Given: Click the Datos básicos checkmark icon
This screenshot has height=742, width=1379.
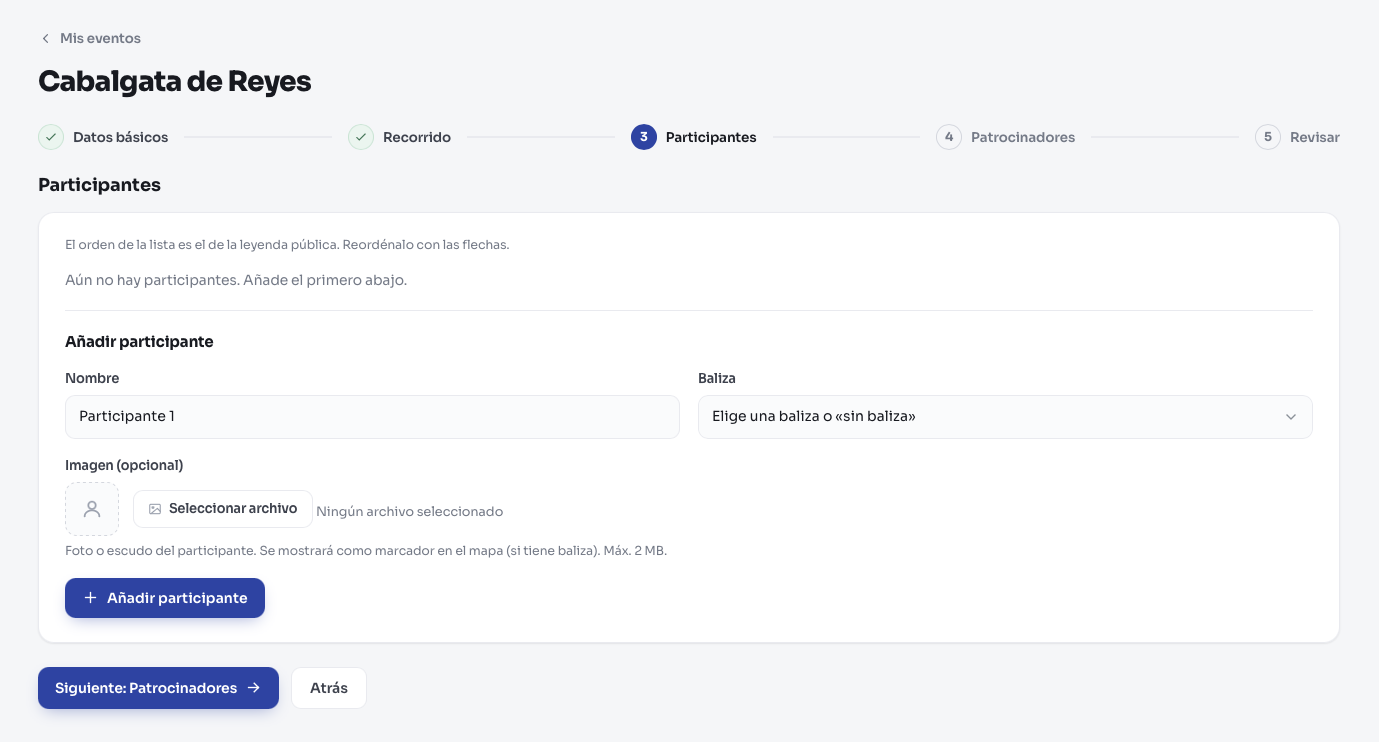Looking at the screenshot, I should click(51, 137).
